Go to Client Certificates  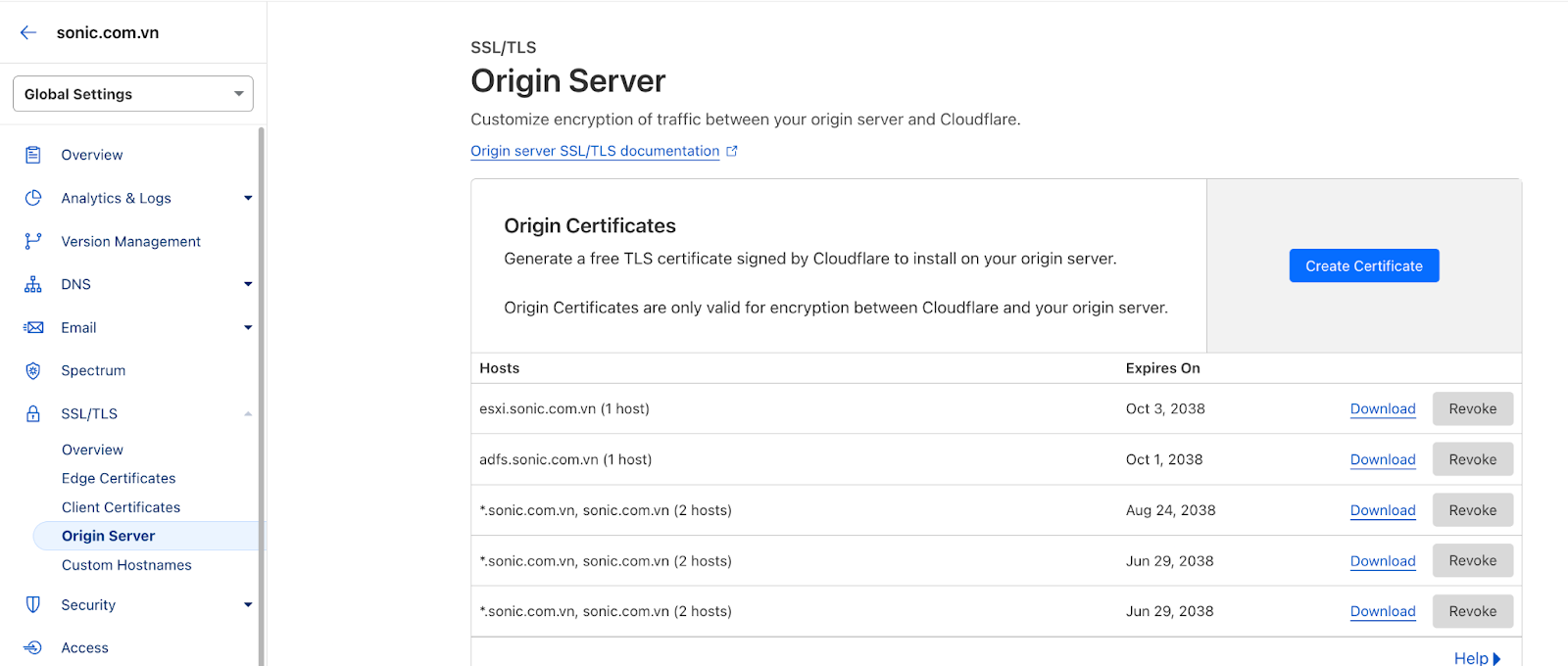121,507
